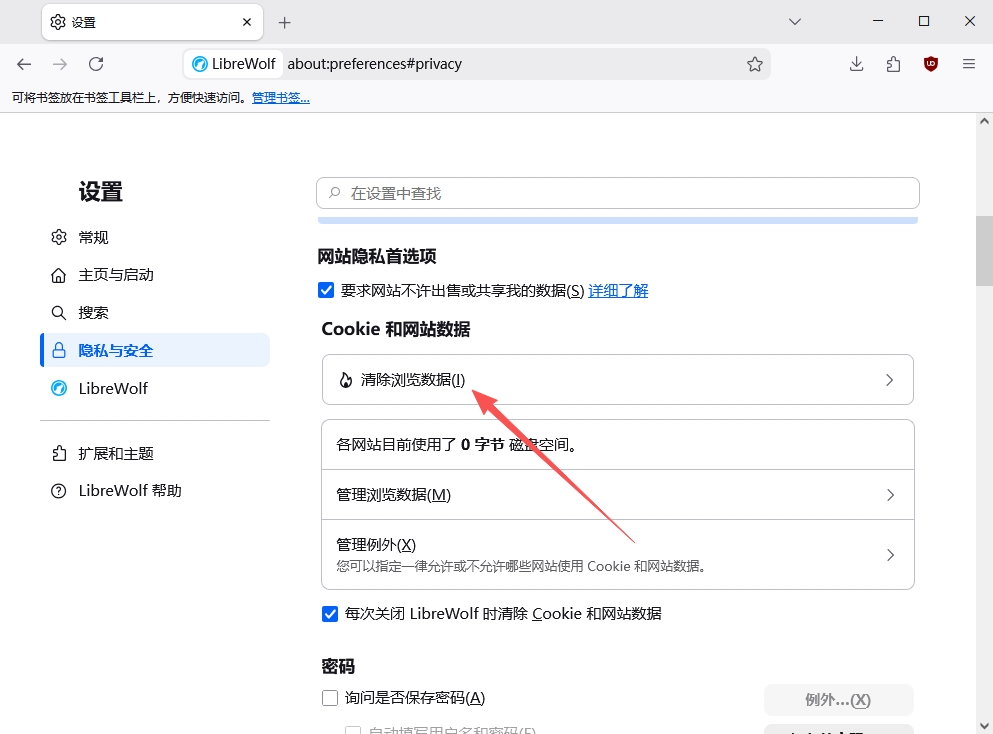Maximize the browser window
This screenshot has width=993, height=734.
tap(924, 22)
